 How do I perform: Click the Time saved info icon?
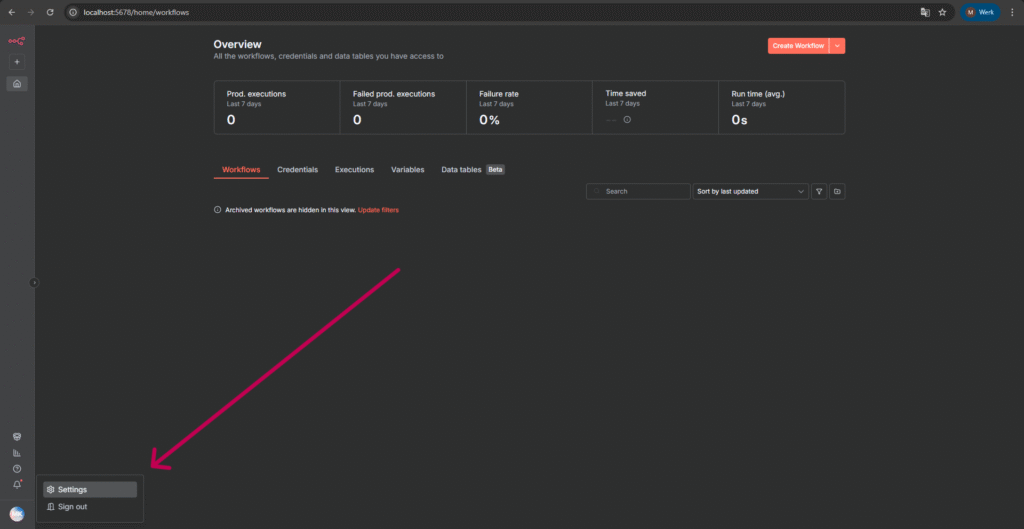point(627,120)
